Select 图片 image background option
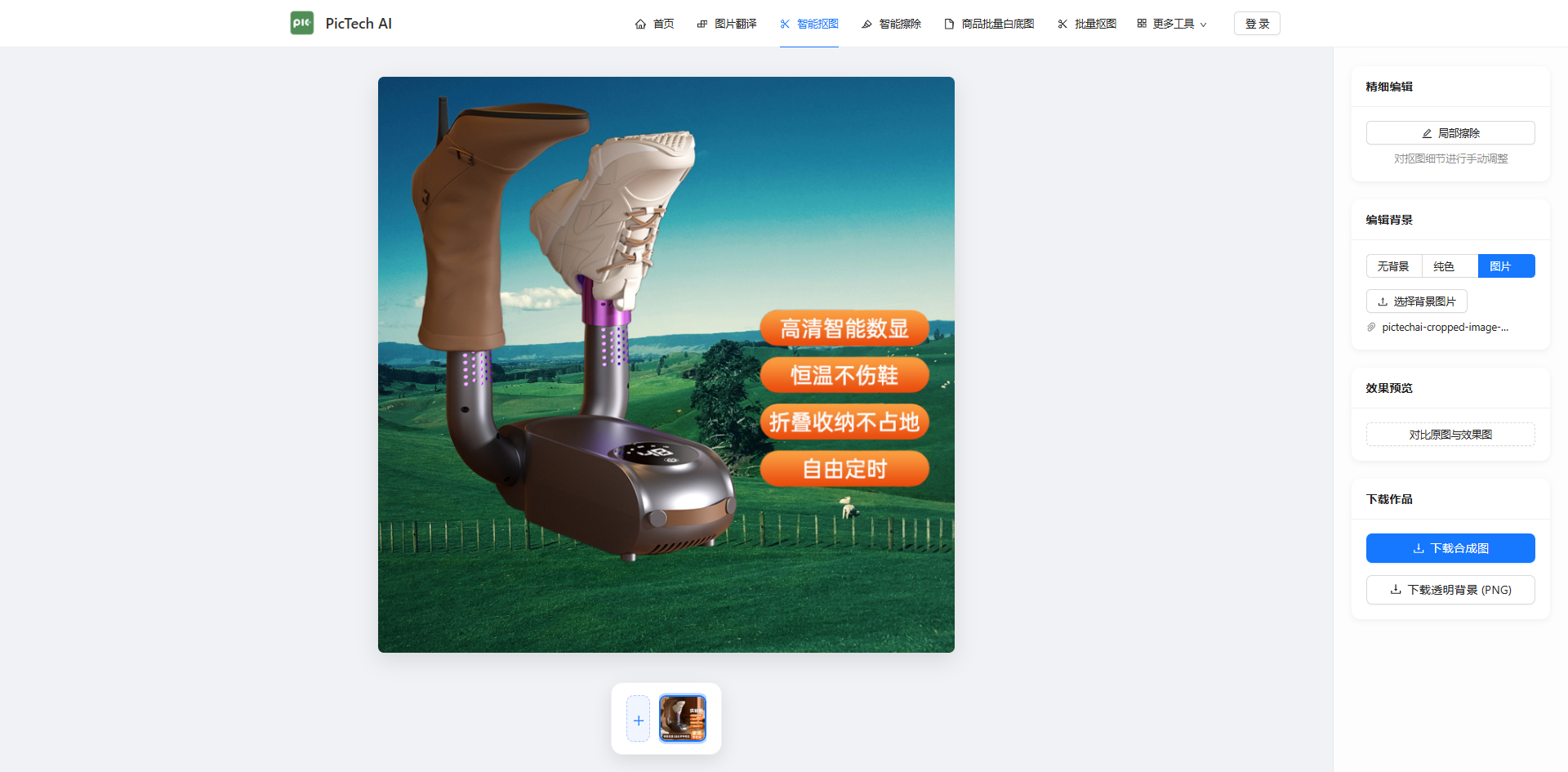Viewport: 1568px width, 772px height. pos(1506,266)
